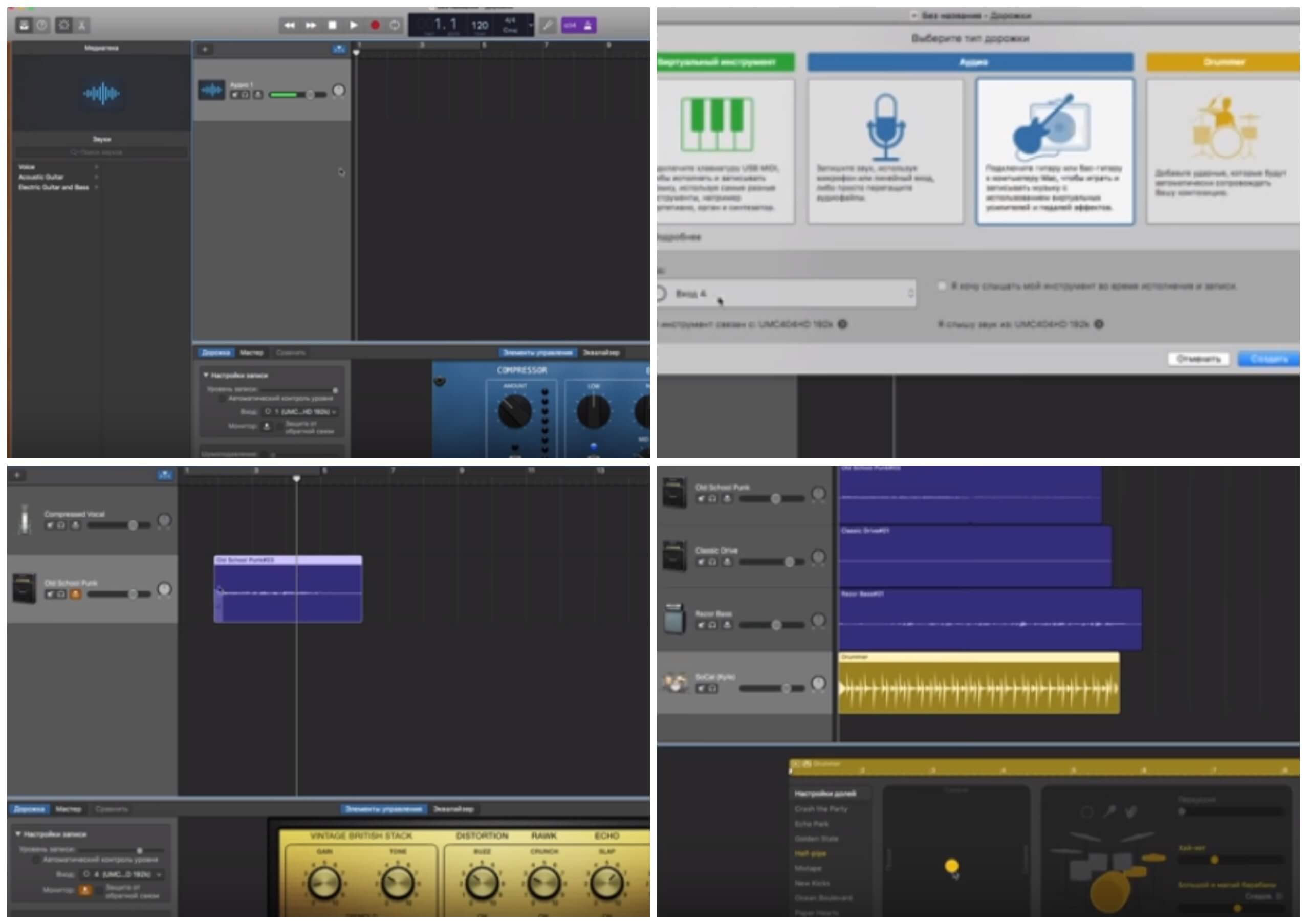Select the Half-pipe drummer preset
The width and height of the screenshot is (1307, 924).
[x=810, y=853]
